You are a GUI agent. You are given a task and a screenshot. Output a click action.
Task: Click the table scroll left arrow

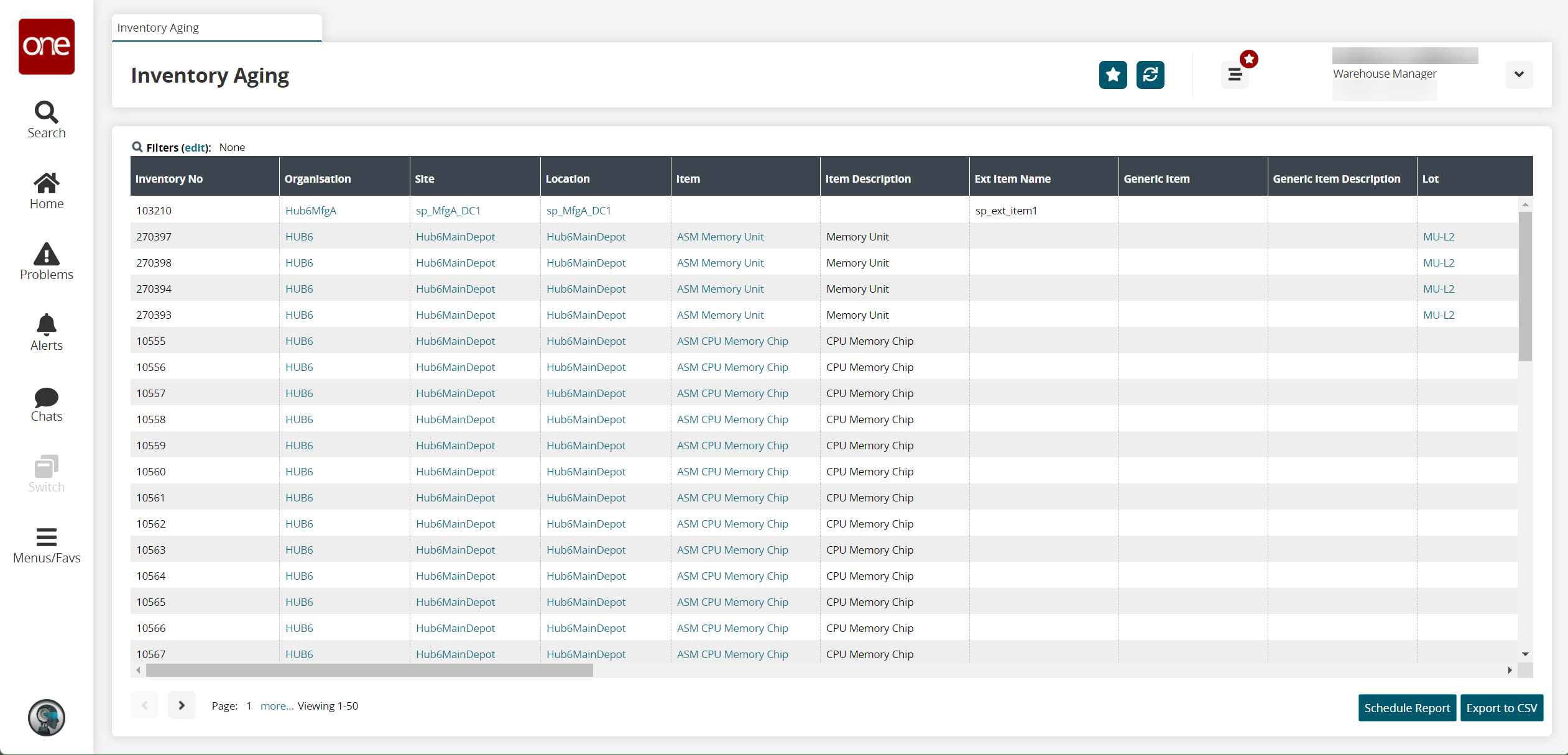[138, 670]
